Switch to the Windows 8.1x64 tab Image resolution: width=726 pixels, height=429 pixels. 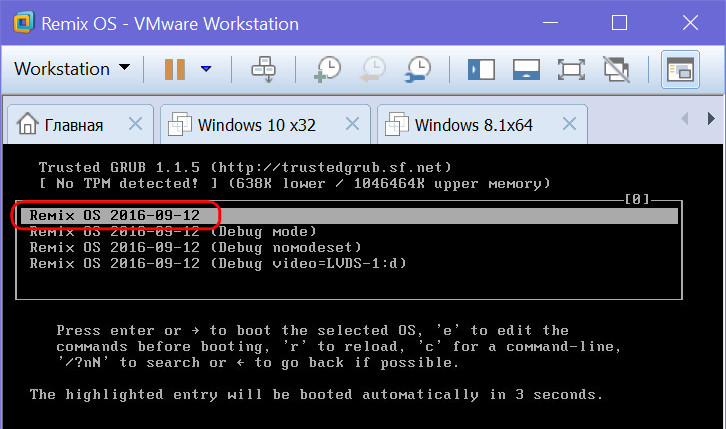coord(482,124)
